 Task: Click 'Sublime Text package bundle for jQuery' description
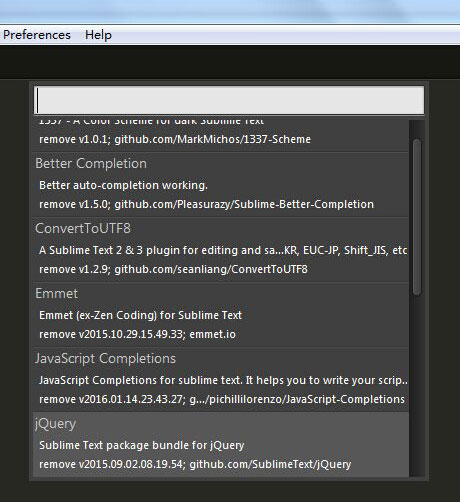coord(142,445)
